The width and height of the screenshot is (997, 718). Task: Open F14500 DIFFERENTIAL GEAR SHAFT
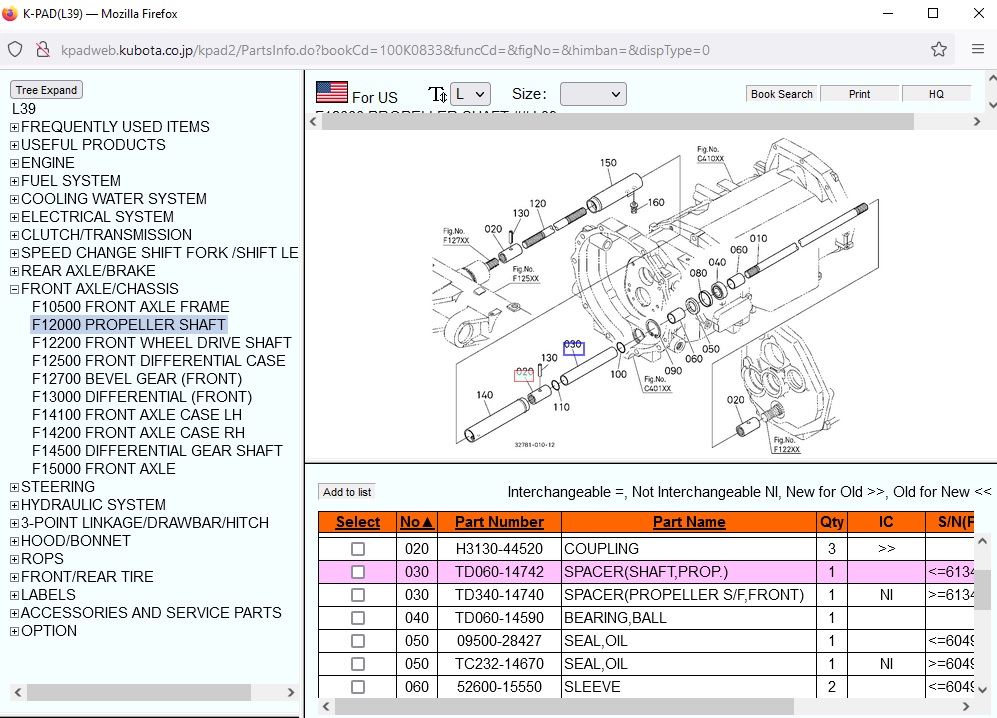click(x=157, y=451)
